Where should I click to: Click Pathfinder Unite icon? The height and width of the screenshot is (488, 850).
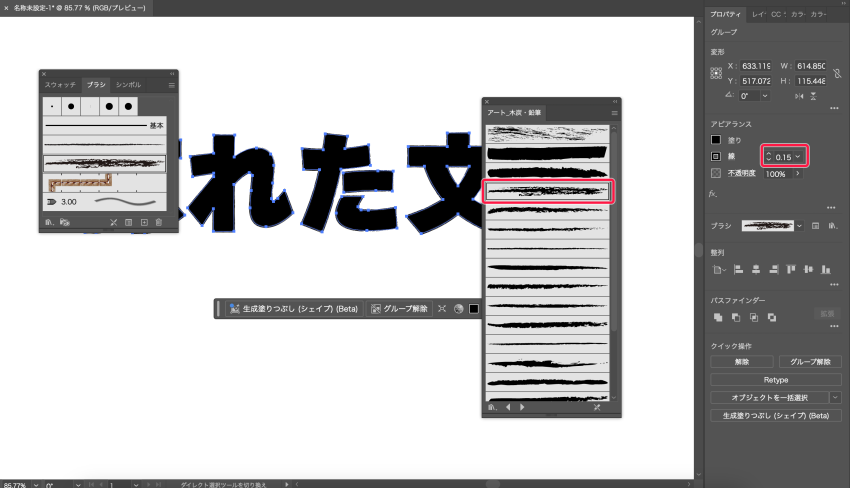(x=718, y=317)
